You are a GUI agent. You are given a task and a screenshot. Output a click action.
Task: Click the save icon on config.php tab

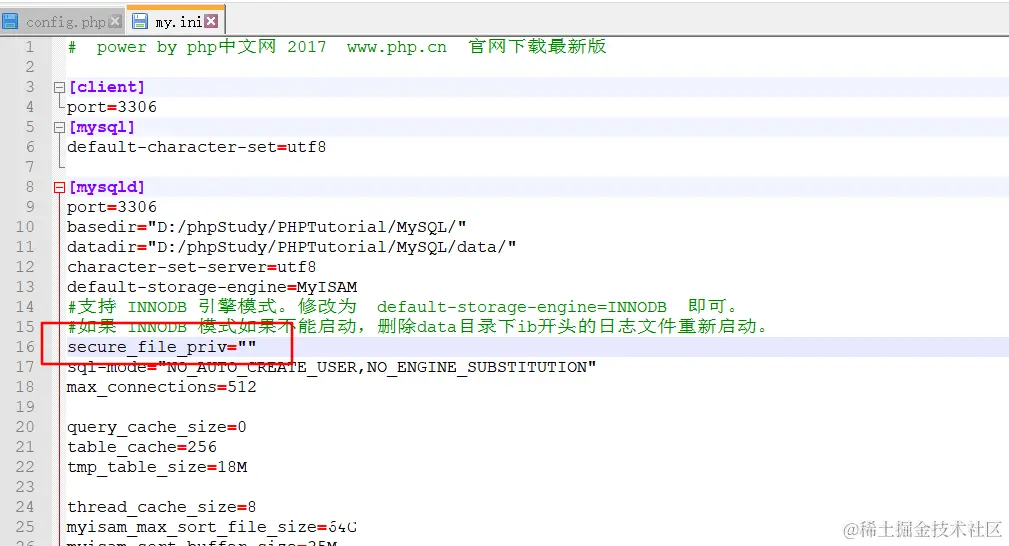(10, 21)
